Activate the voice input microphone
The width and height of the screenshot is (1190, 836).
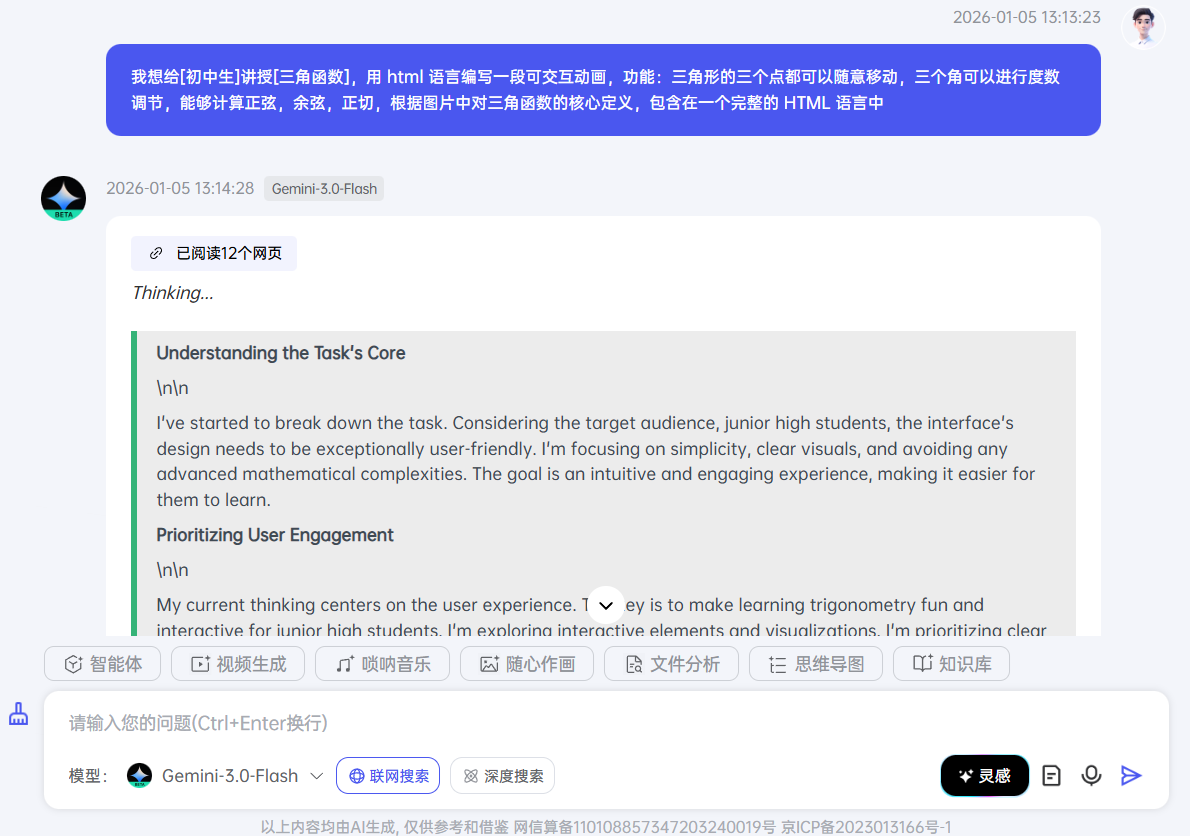pyautogui.click(x=1091, y=775)
